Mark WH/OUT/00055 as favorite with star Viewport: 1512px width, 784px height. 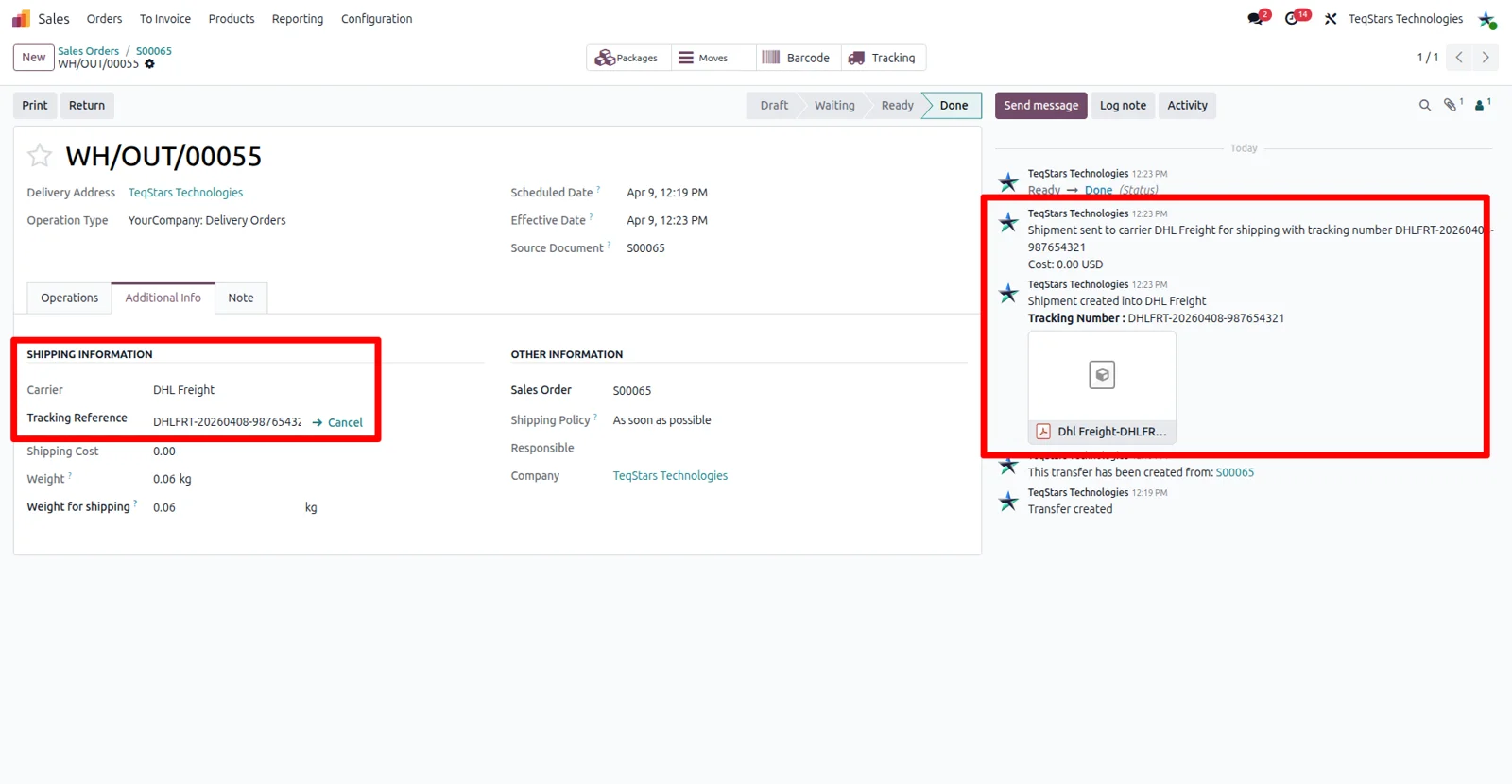(x=40, y=155)
